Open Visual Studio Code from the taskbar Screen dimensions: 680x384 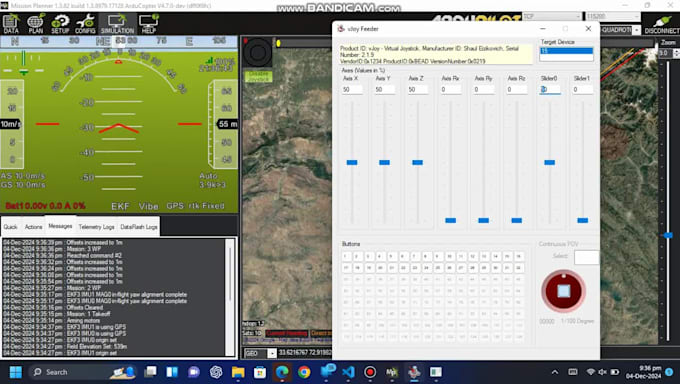coord(348,372)
